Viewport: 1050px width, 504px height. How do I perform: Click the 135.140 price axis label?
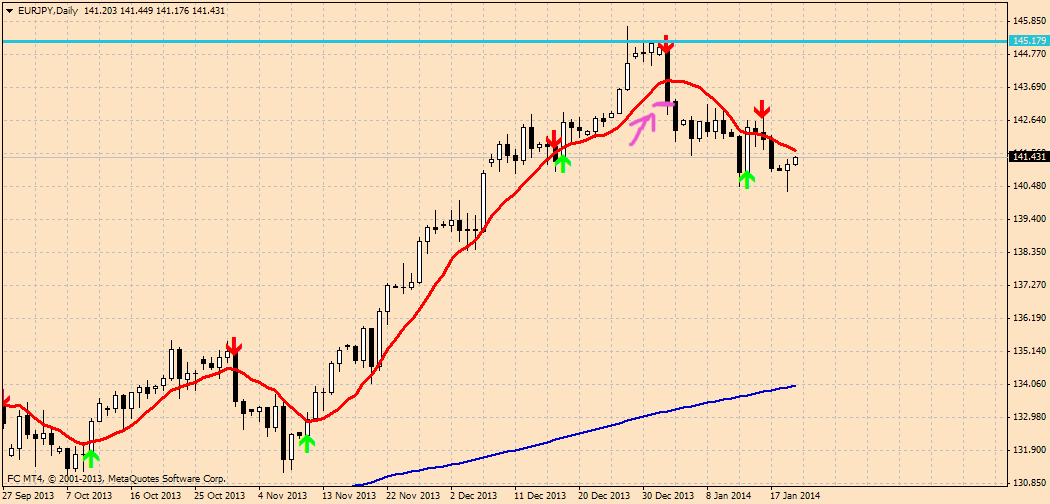(x=1029, y=351)
